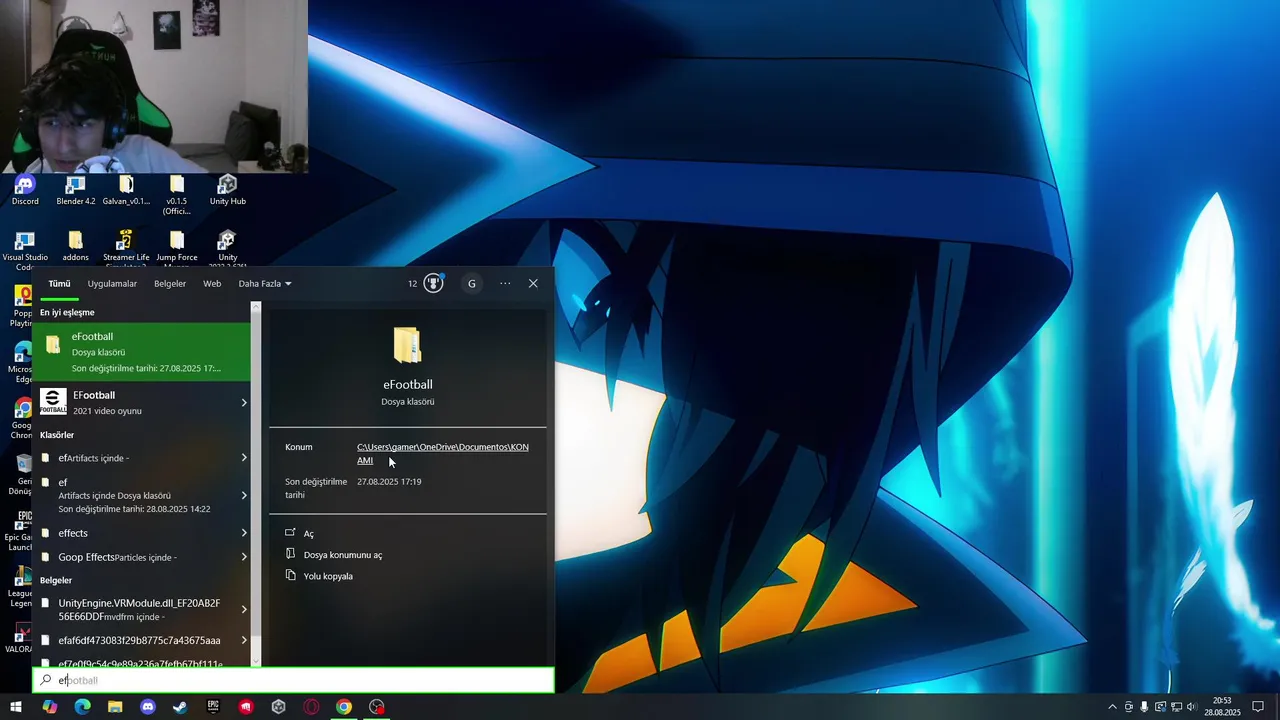Click the search text input box
The height and width of the screenshot is (720, 1280).
(294, 680)
